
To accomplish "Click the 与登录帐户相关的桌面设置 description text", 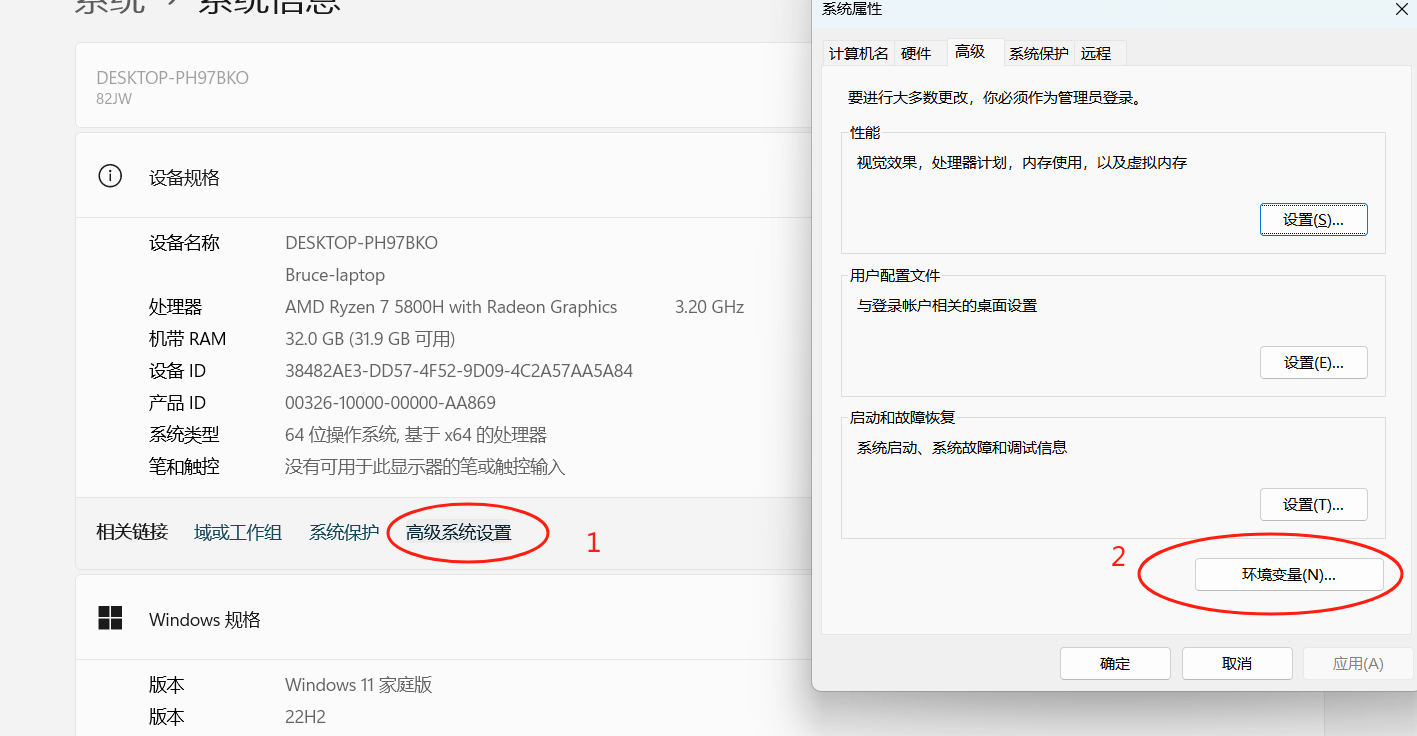I will 947,306.
